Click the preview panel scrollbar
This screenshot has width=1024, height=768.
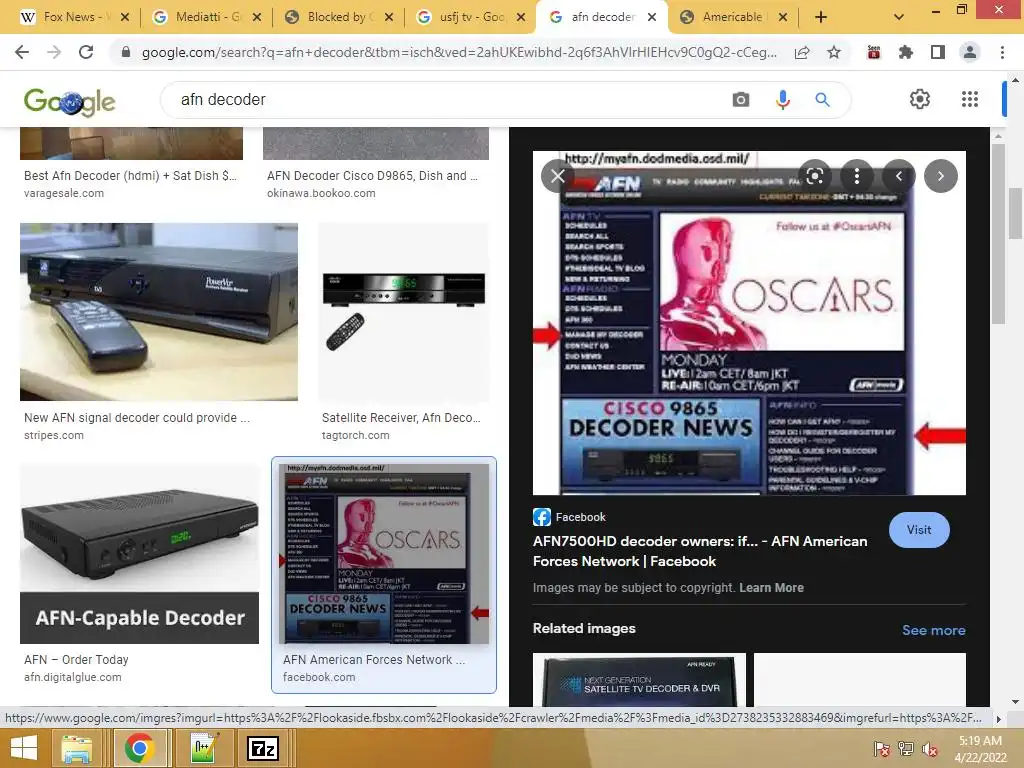pos(997,235)
